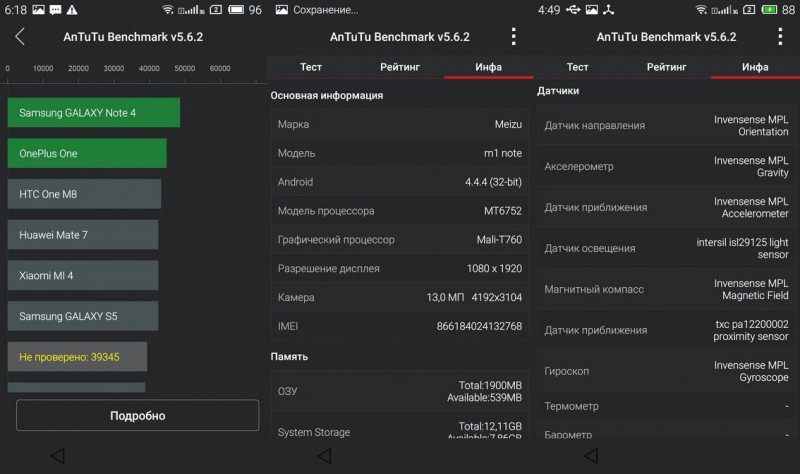Tap the Не проверено: 39345 score bar

pos(78,357)
